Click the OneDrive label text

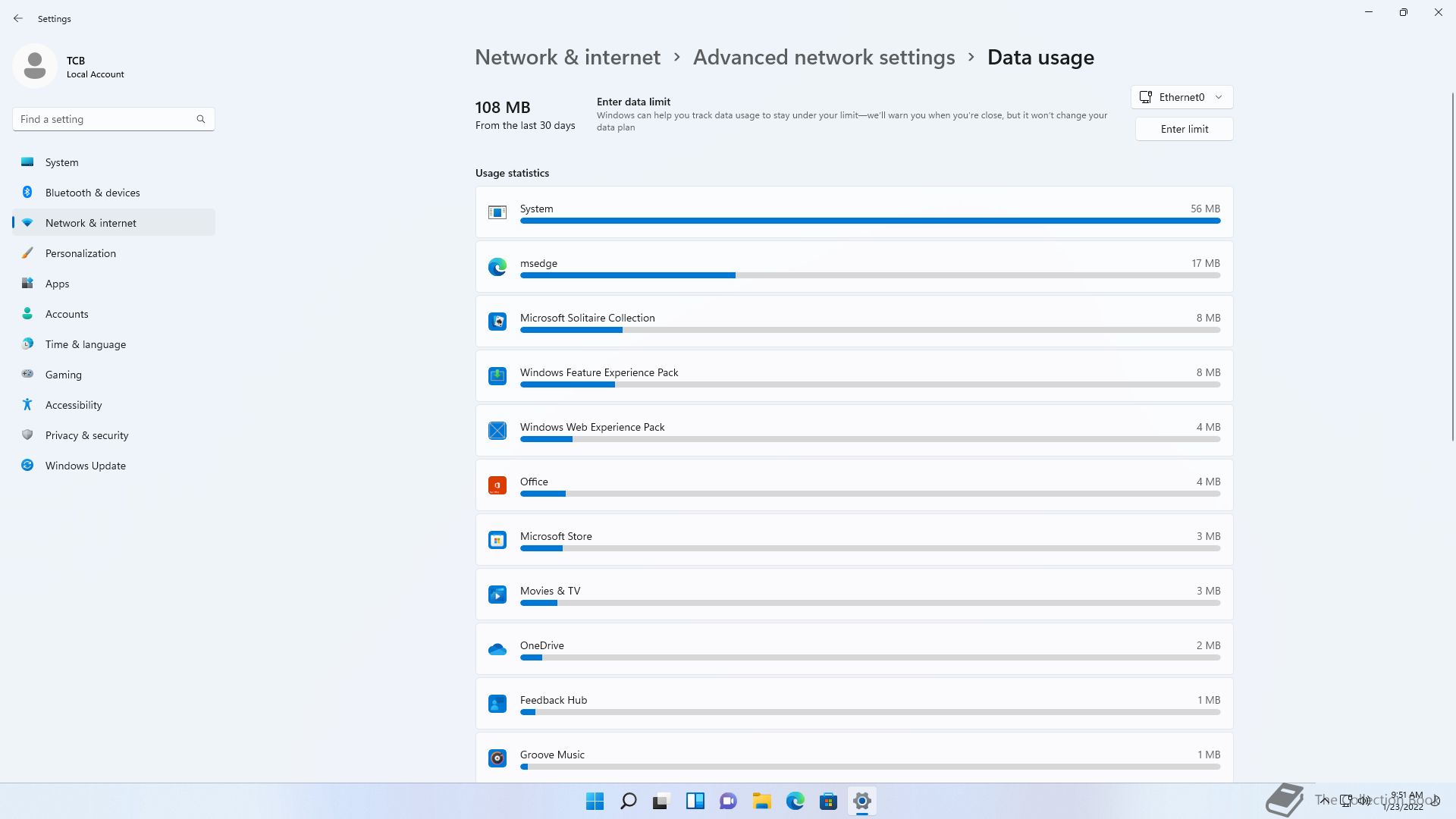[x=542, y=645]
